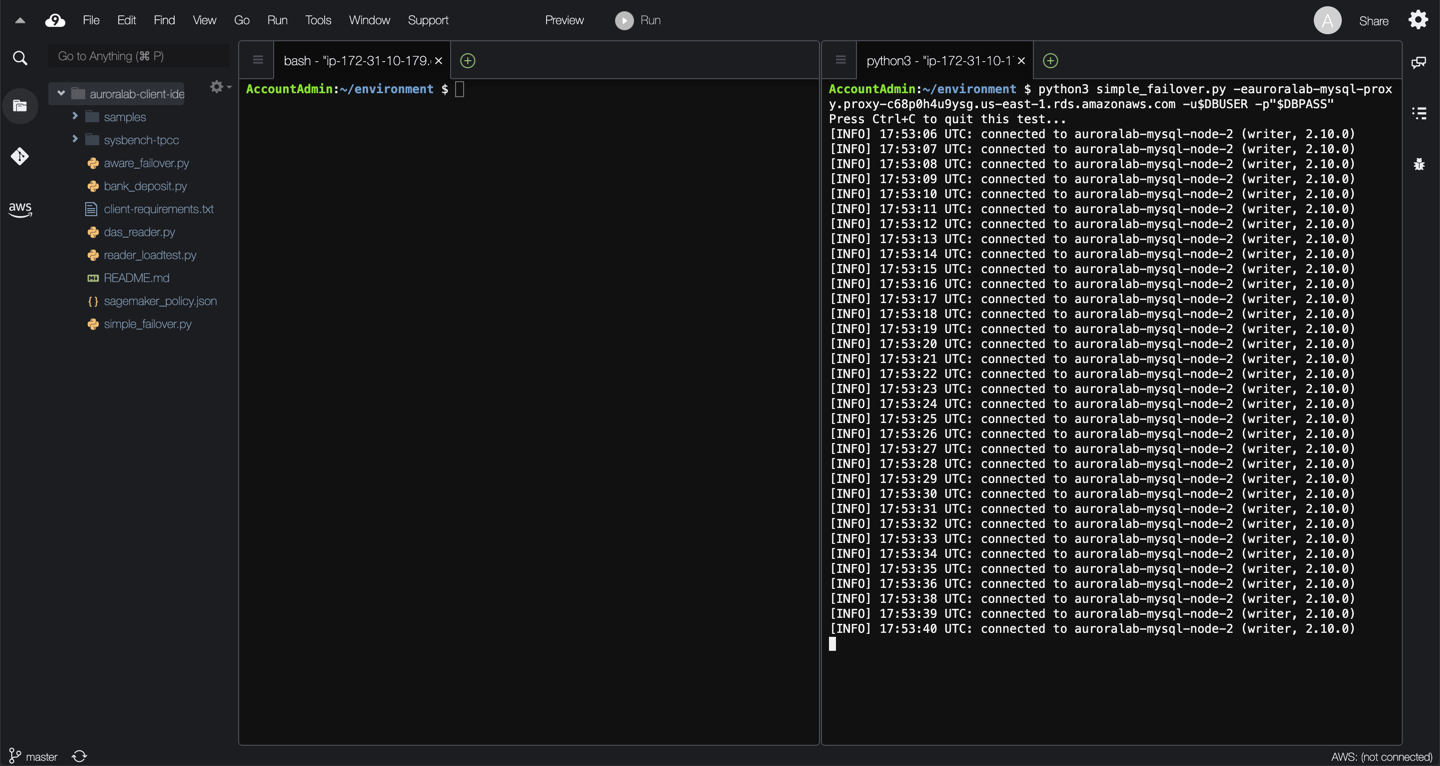This screenshot has height=766, width=1440.
Task: Add new tab in left terminal pane
Action: pyautogui.click(x=467, y=61)
